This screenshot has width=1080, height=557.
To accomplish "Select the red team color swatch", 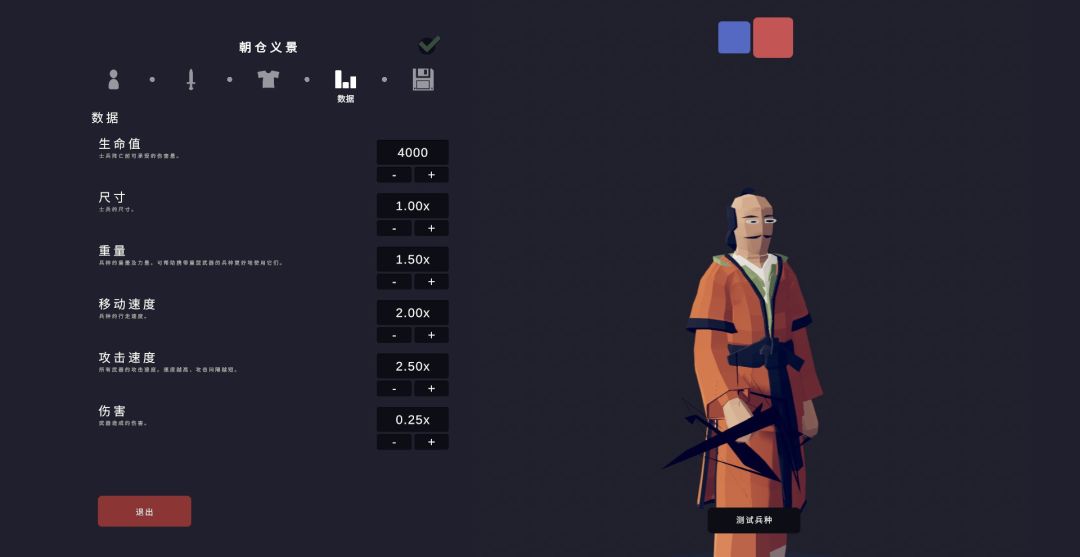I will tap(773, 37).
